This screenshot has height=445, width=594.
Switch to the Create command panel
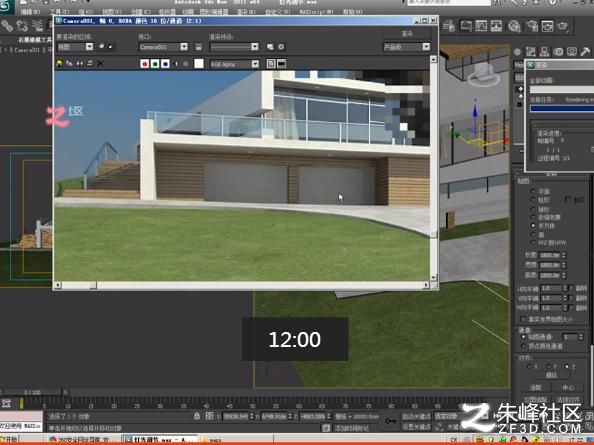pyautogui.click(x=517, y=52)
